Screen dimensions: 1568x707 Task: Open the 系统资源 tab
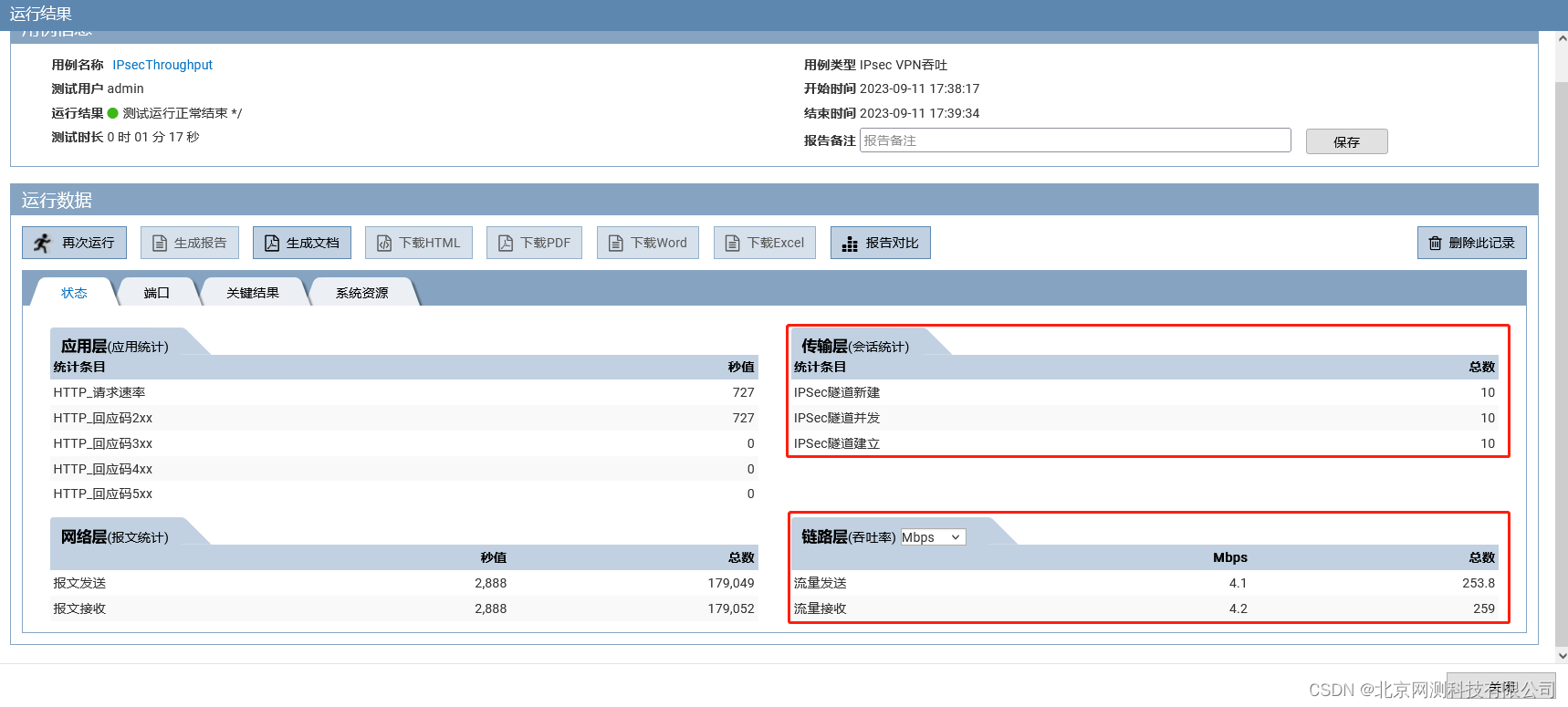362,293
